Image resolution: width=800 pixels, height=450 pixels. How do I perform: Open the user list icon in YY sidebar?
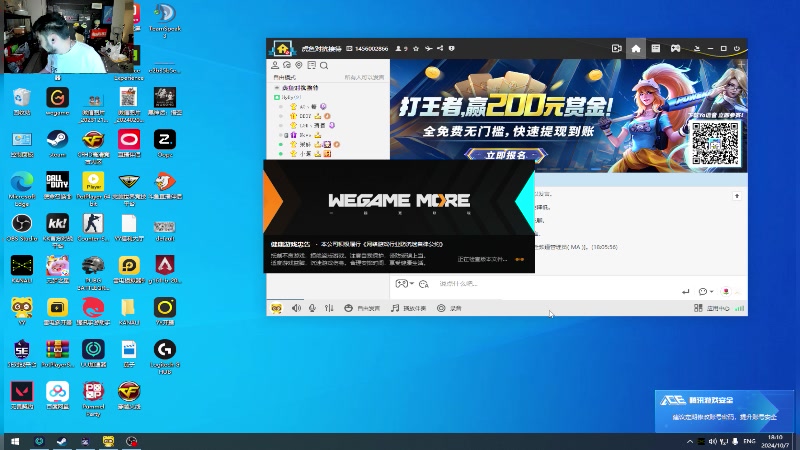click(x=275, y=65)
